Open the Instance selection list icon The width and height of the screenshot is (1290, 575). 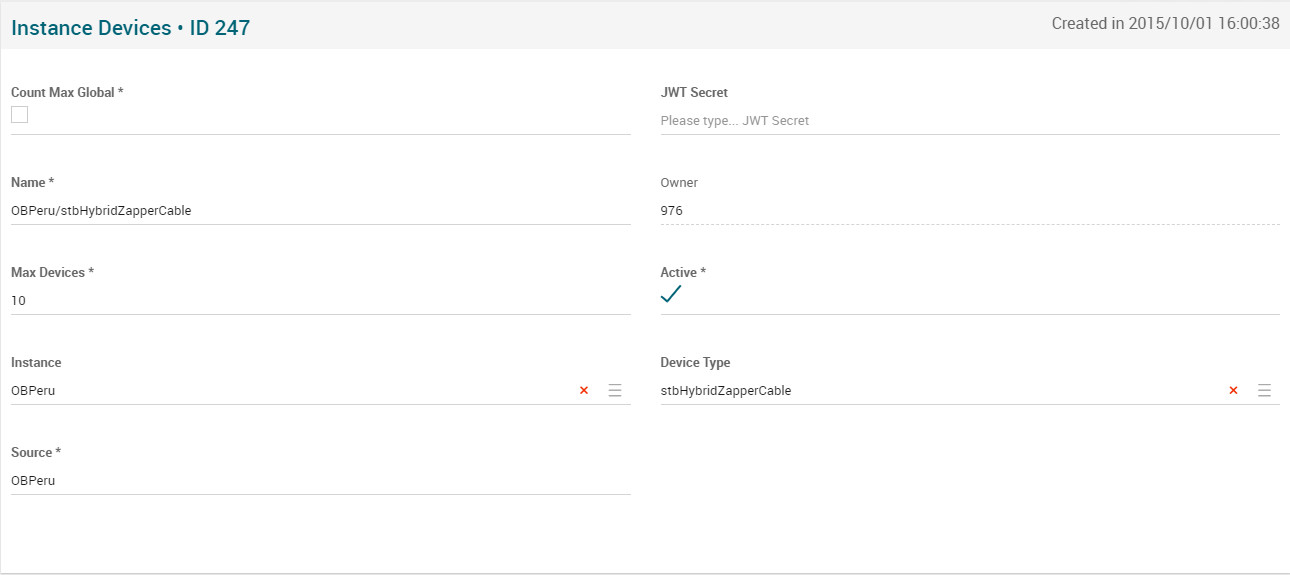coord(615,391)
